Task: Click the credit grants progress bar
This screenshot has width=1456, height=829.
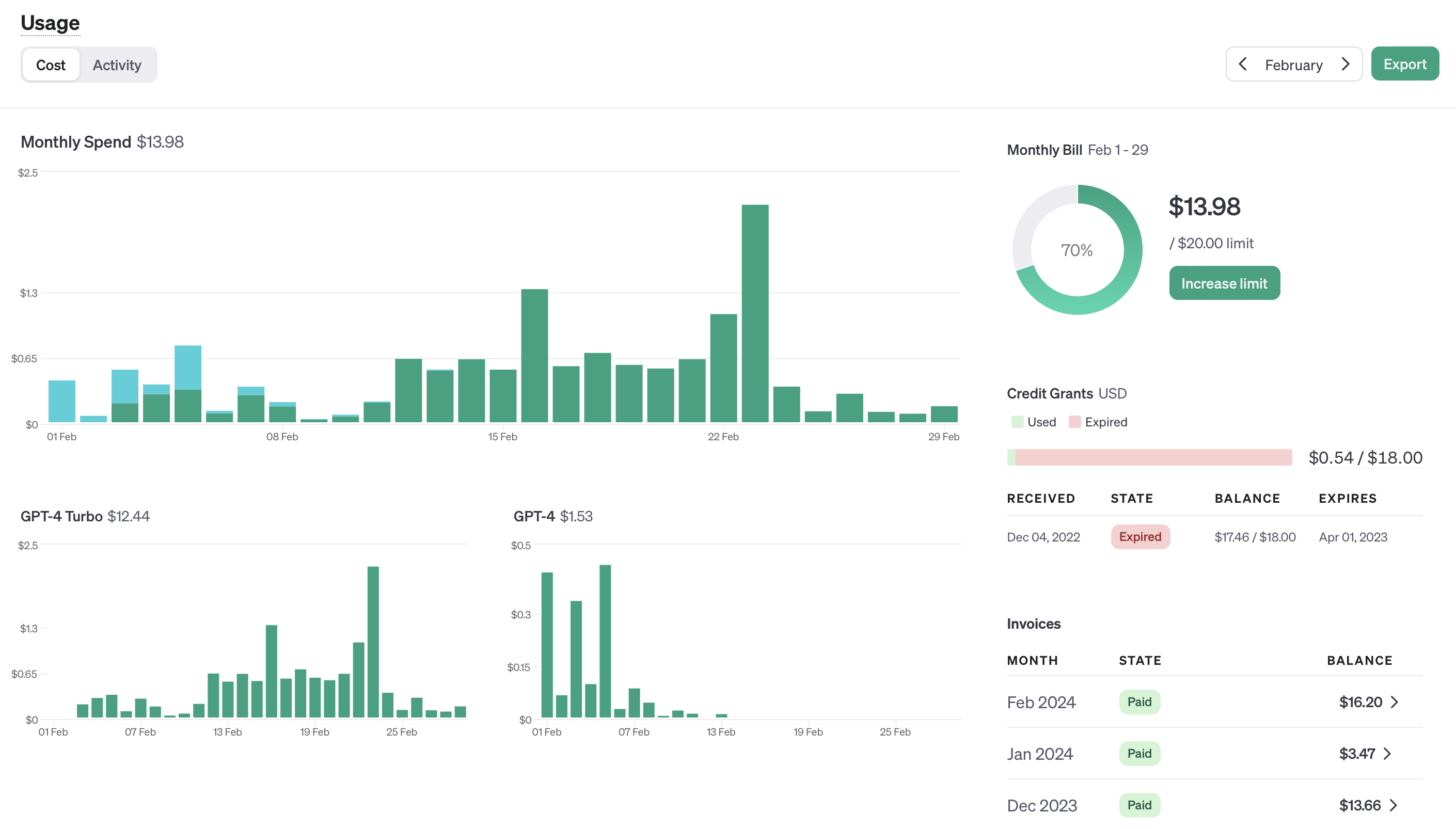Action: pyautogui.click(x=1149, y=457)
